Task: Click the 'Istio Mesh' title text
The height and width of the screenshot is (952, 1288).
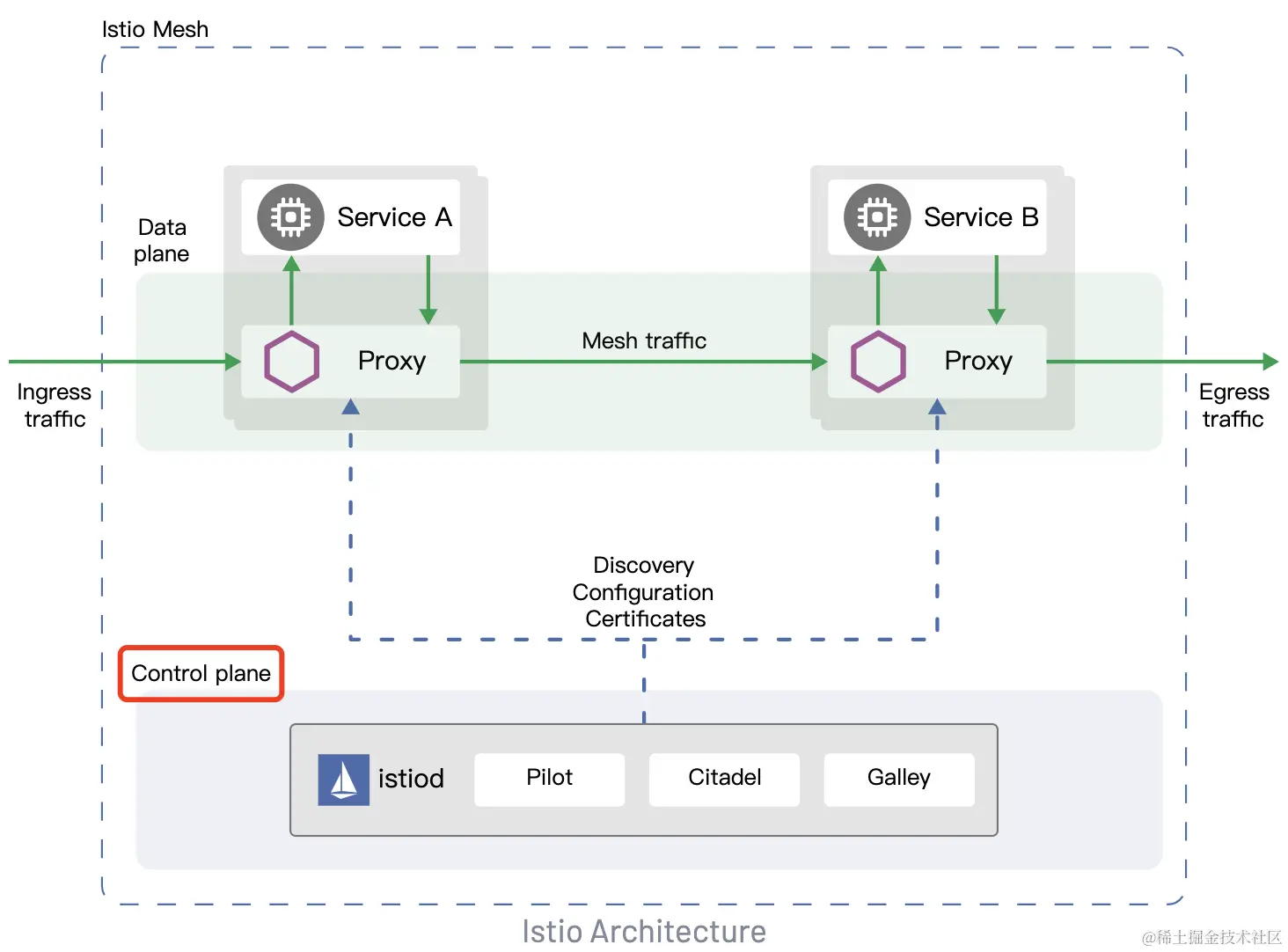Action: coord(155,29)
